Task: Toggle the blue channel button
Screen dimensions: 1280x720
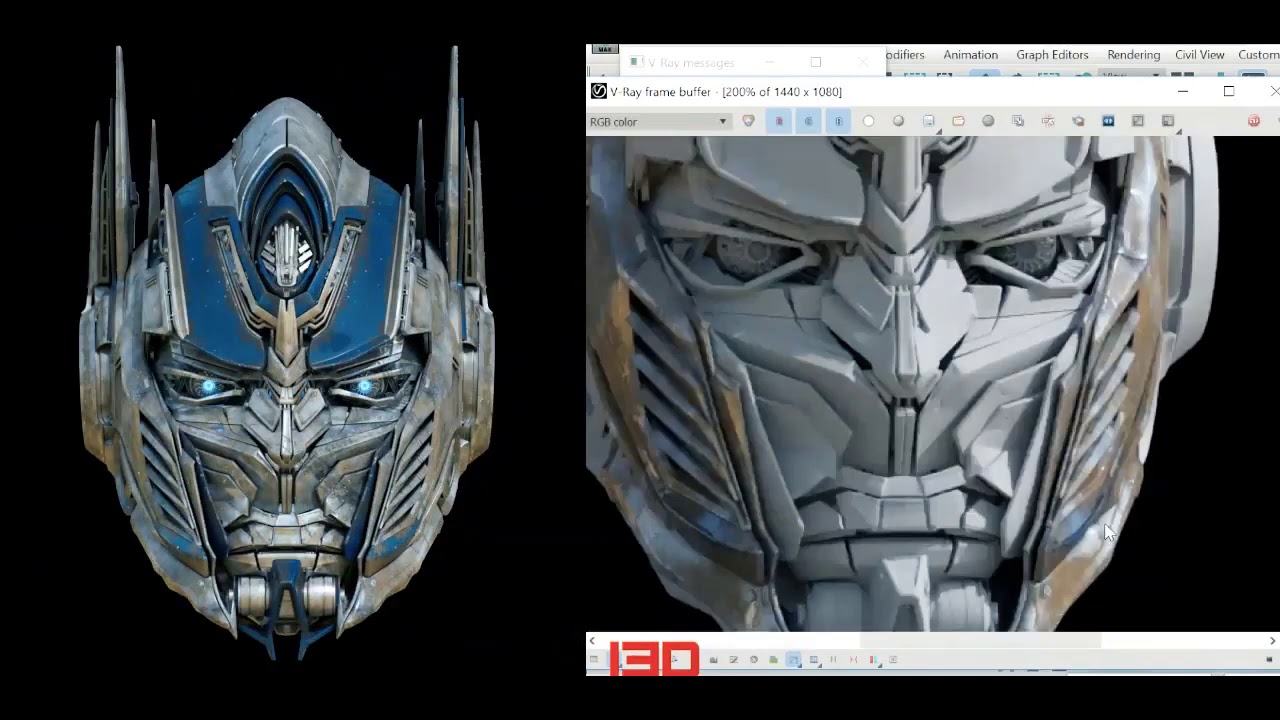Action: [x=839, y=121]
